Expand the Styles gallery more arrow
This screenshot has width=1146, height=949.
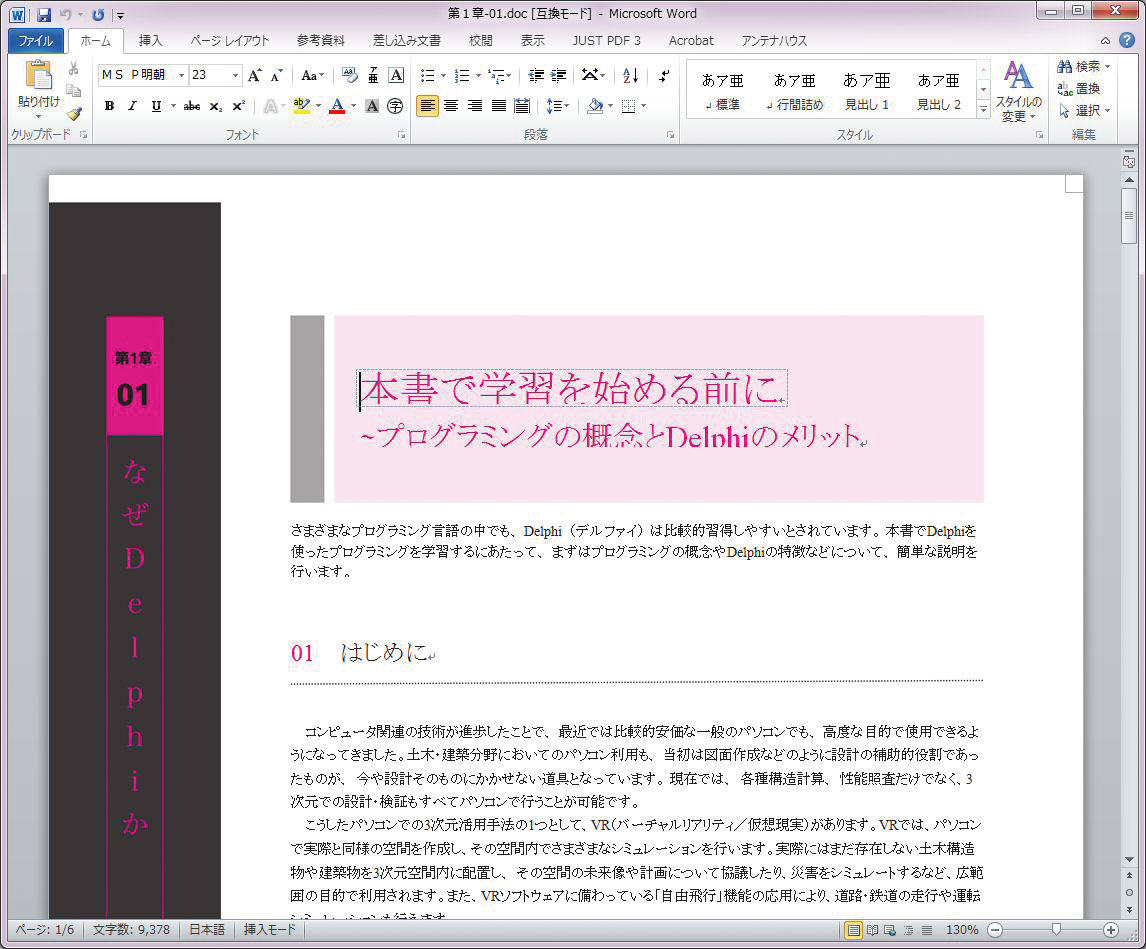click(984, 110)
